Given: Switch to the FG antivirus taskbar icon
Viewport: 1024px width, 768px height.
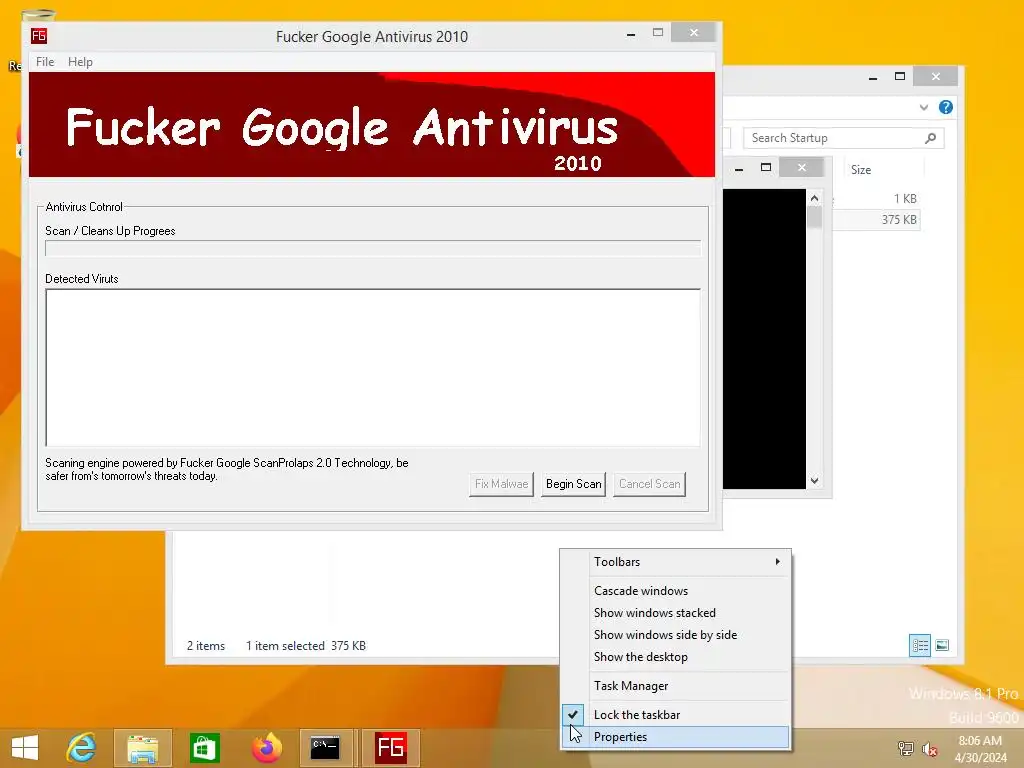Looking at the screenshot, I should [391, 748].
